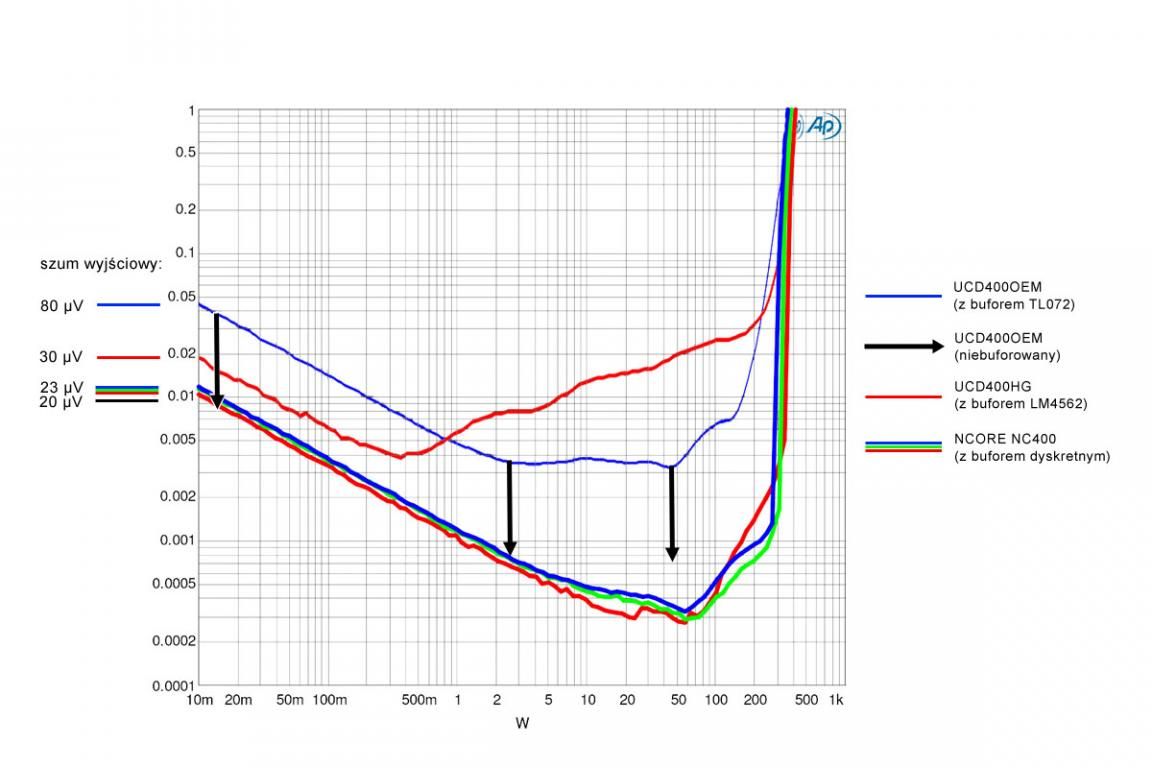Select the tri-color legend line for NCORE NC400
1152x768 pixels.
click(x=903, y=447)
